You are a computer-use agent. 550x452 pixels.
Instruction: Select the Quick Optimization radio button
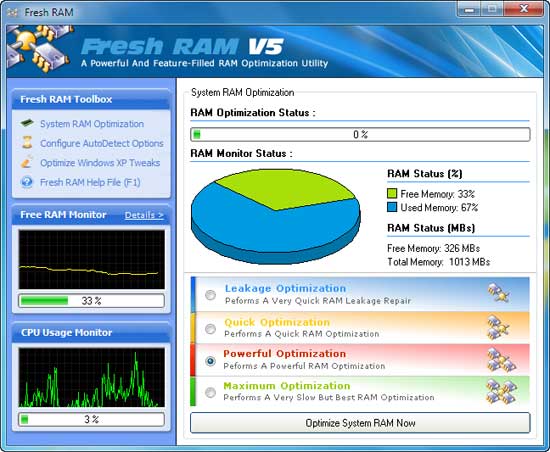(x=210, y=329)
